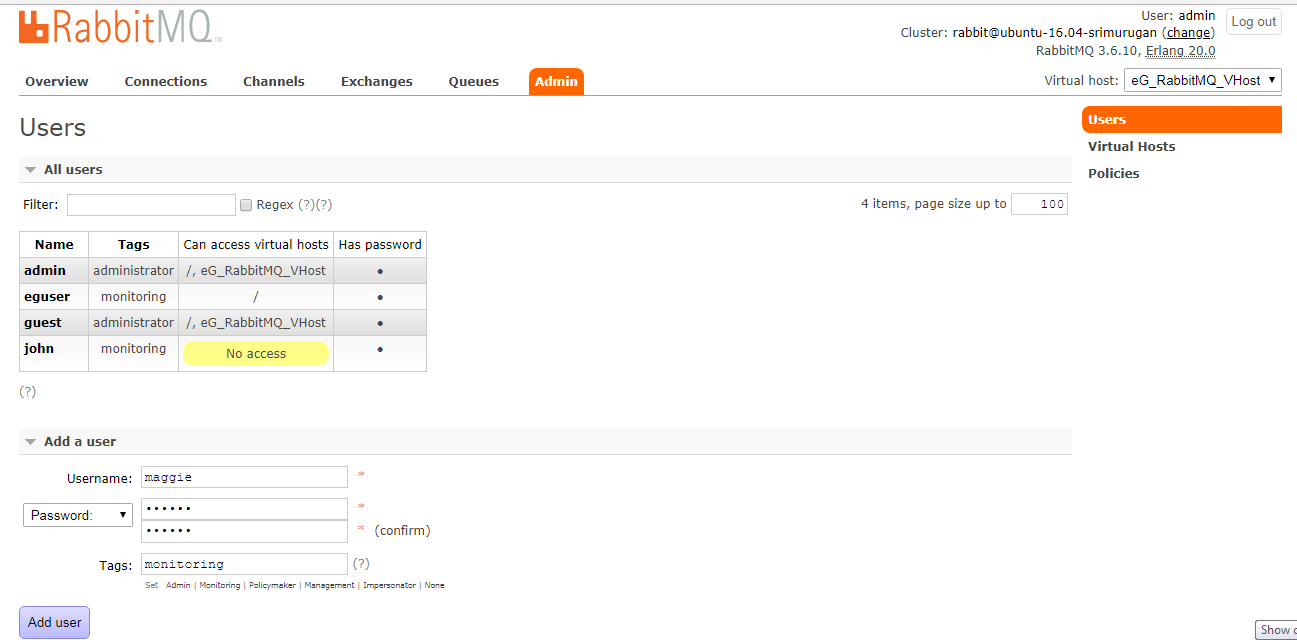
Task: Click the yellow No access cell for john
Action: 256,354
